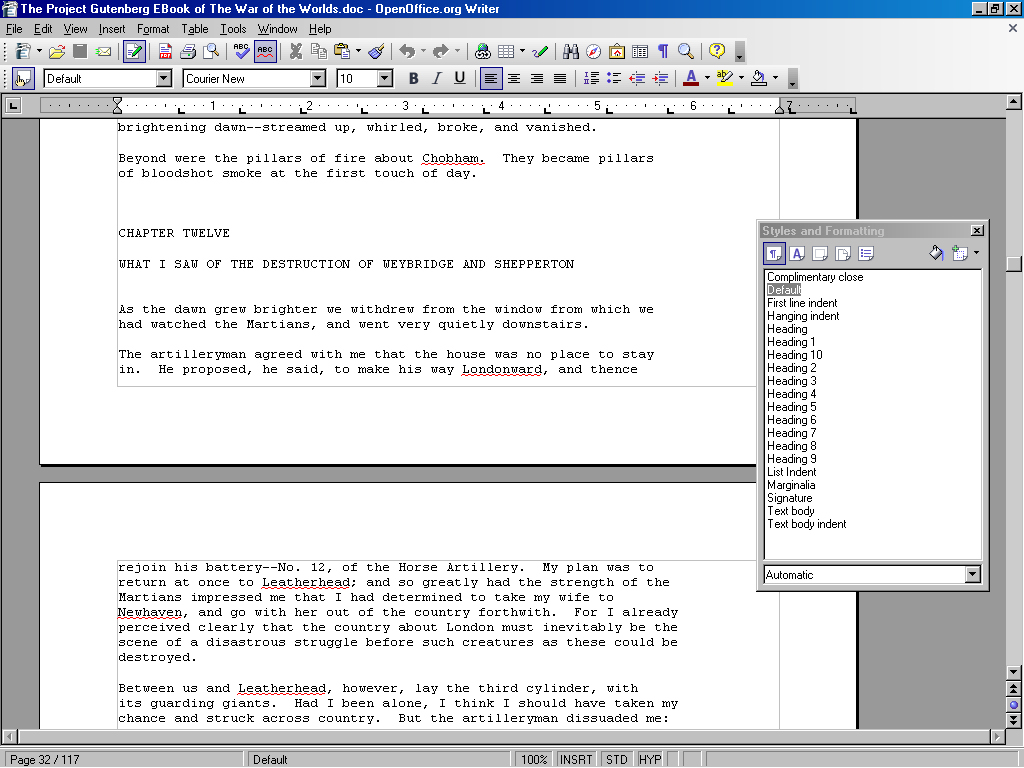Open the Find & Replace binoculars icon

[x=571, y=51]
